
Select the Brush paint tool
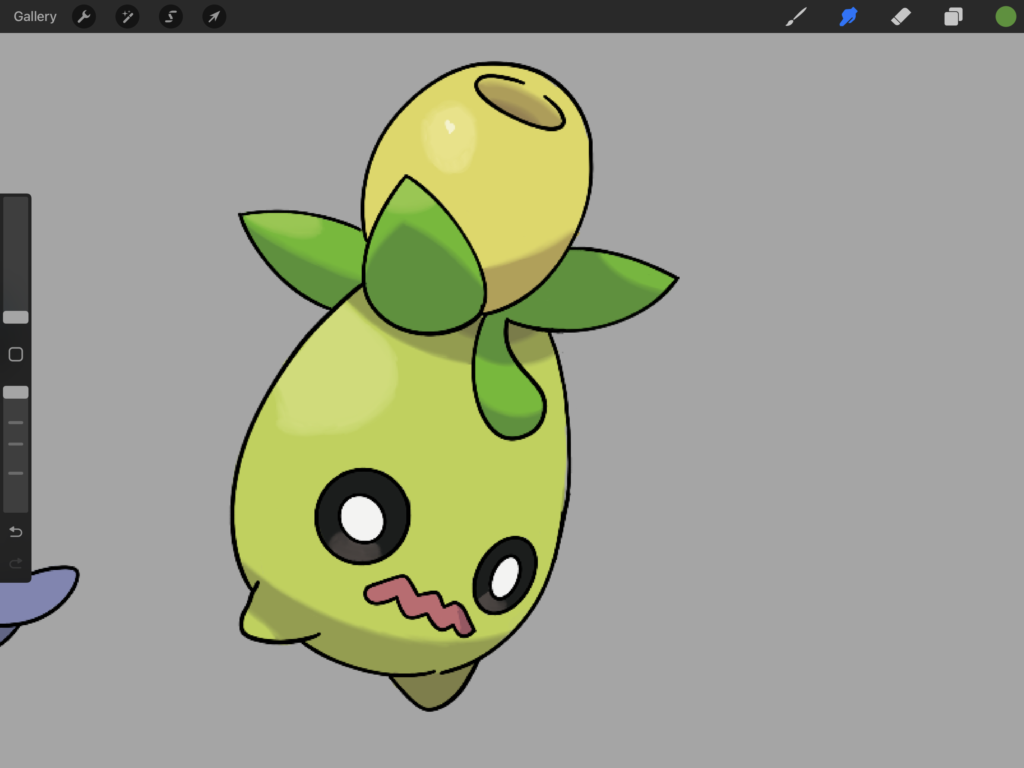click(x=795, y=16)
